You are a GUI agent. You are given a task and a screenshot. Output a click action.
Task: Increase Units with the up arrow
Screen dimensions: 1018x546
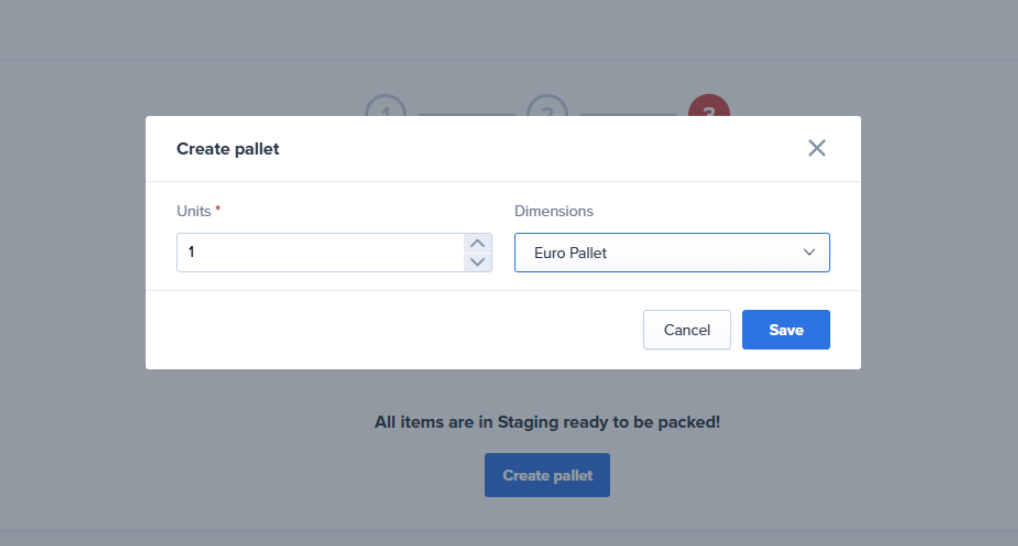coord(478,243)
